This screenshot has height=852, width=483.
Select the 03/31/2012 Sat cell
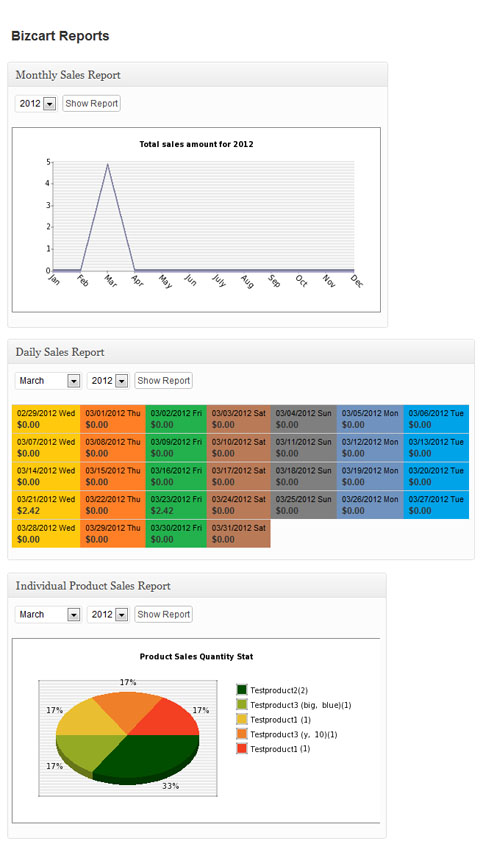point(239,534)
